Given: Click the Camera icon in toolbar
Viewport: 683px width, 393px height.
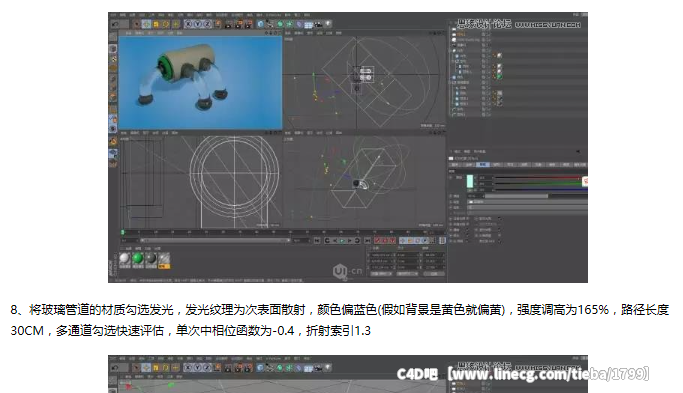Looking at the screenshot, I should tap(318, 25).
